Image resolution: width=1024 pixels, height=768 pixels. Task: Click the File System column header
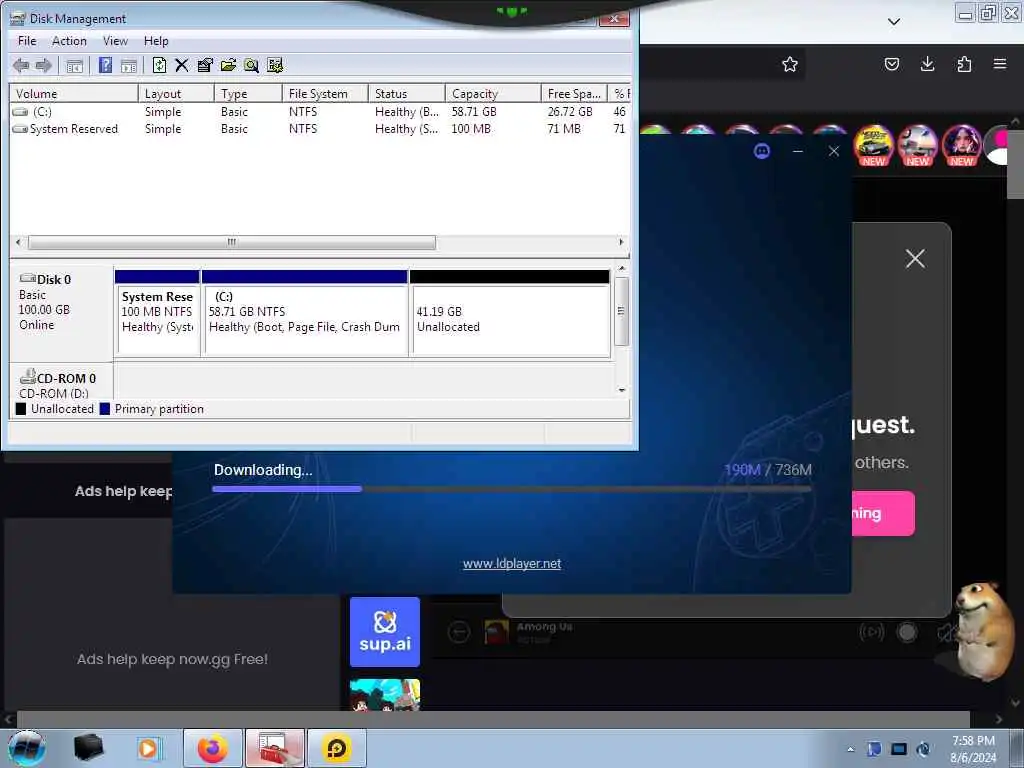pos(325,93)
